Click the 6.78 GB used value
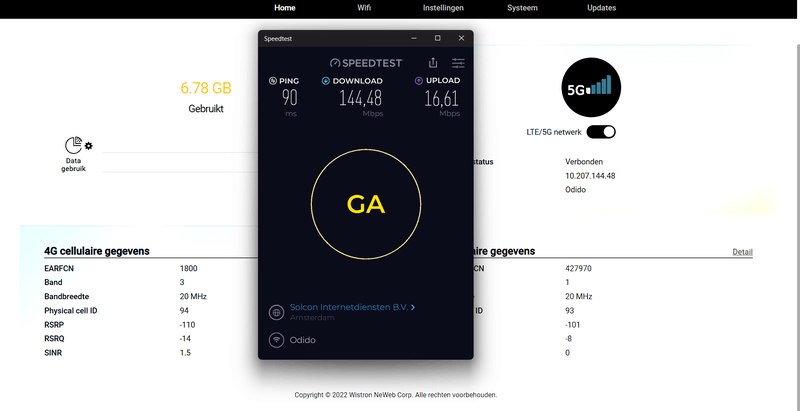Image resolution: width=800 pixels, height=411 pixels. (x=206, y=88)
